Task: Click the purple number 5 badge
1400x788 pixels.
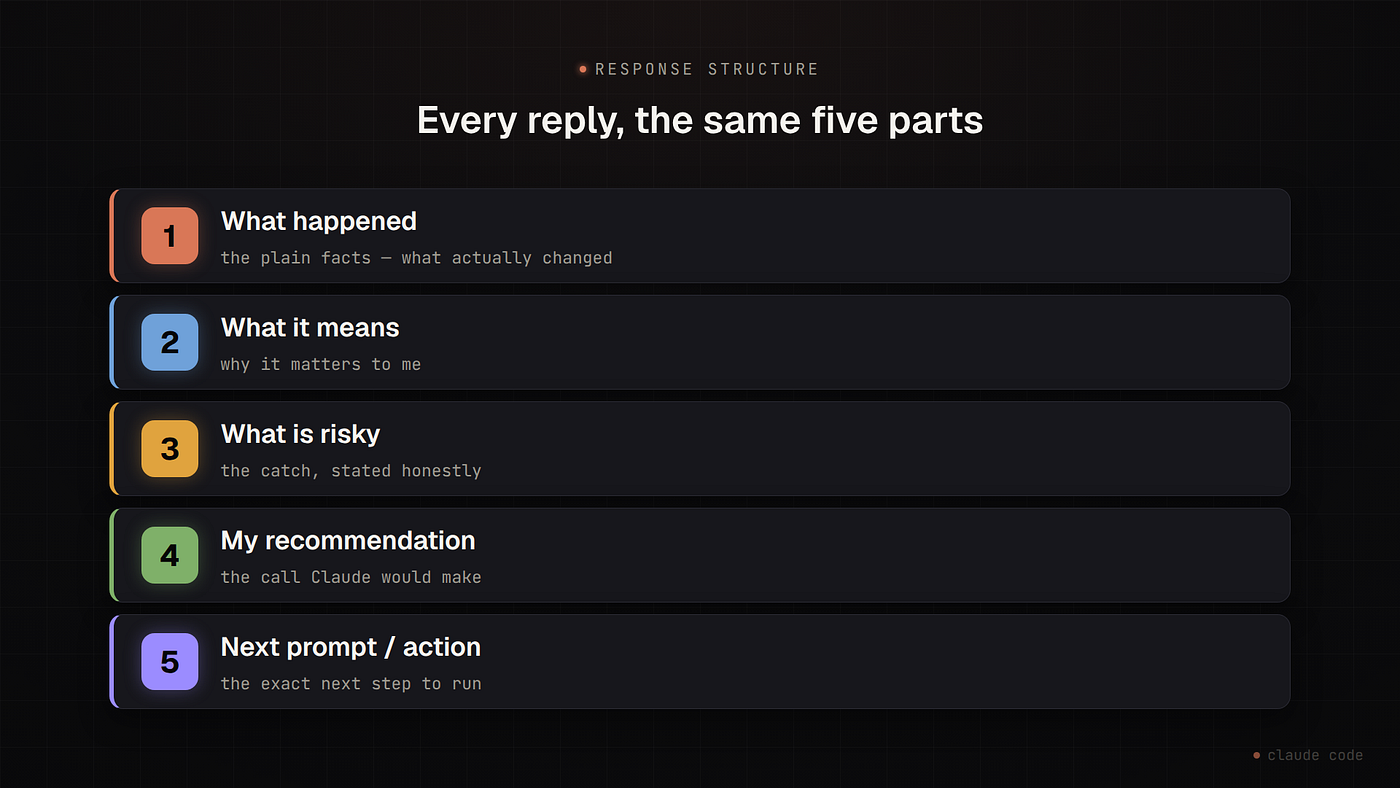Action: click(170, 662)
